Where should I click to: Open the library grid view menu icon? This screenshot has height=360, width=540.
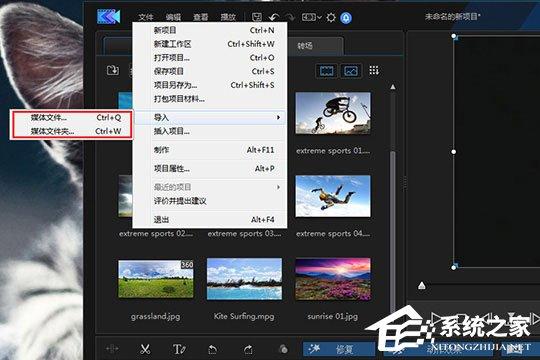pyautogui.click(x=374, y=71)
